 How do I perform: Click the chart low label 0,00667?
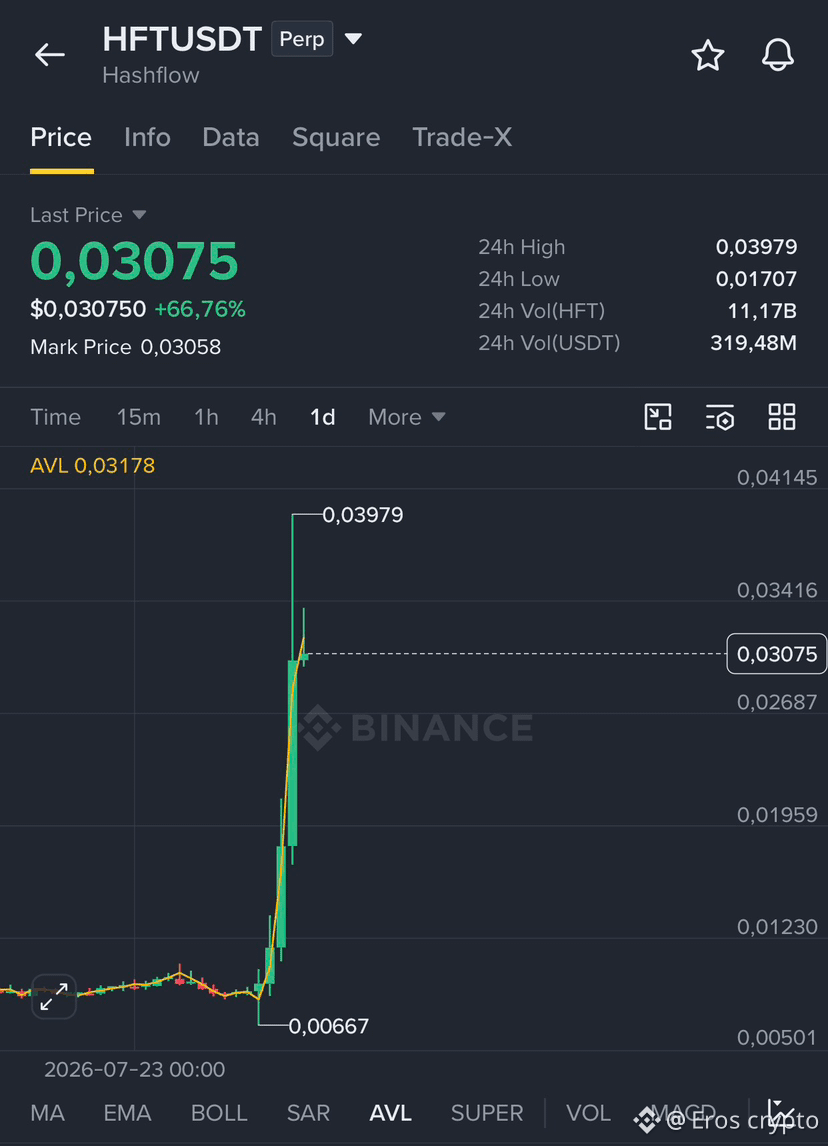[328, 1026]
